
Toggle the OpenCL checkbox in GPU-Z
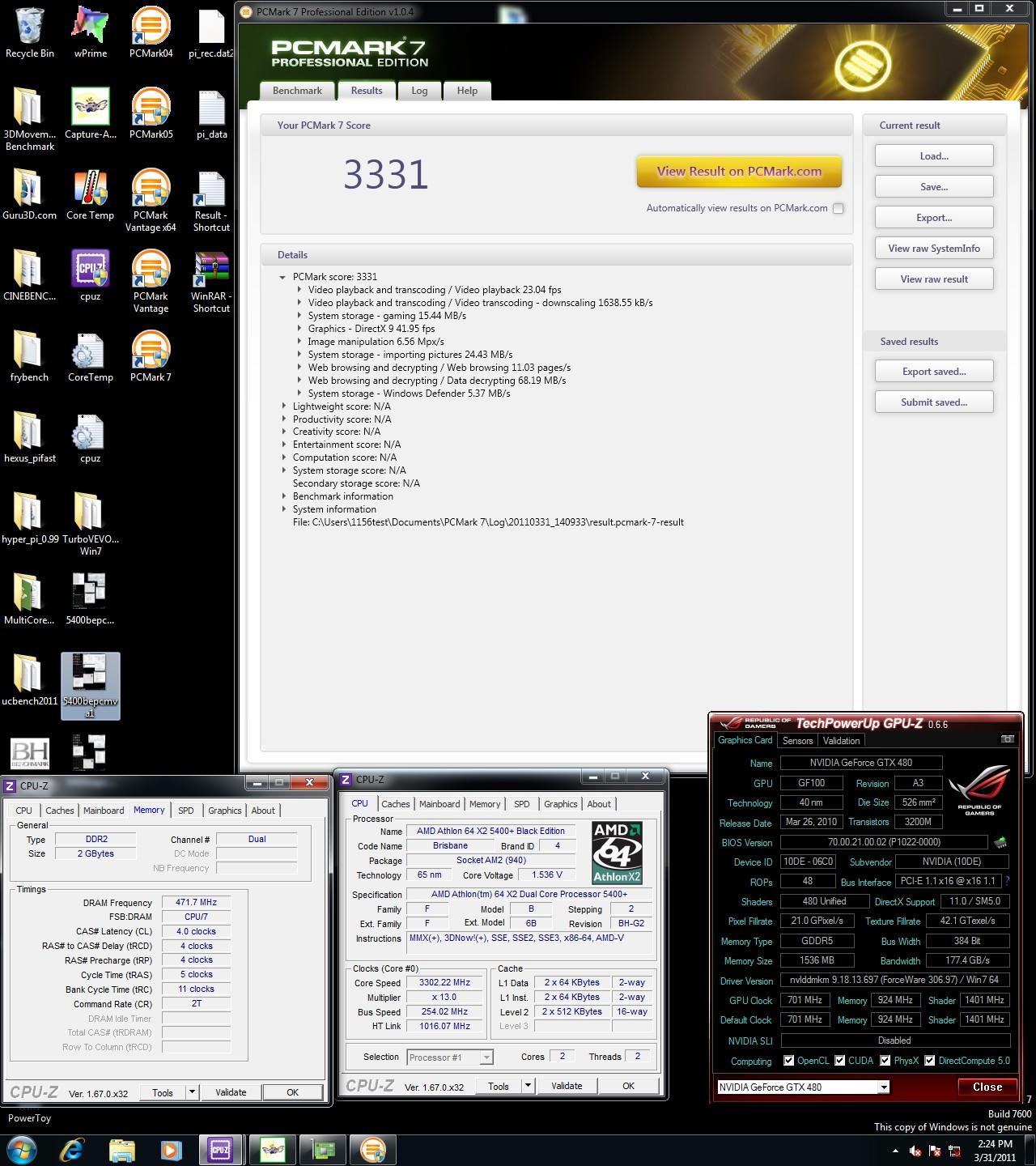[x=788, y=1061]
